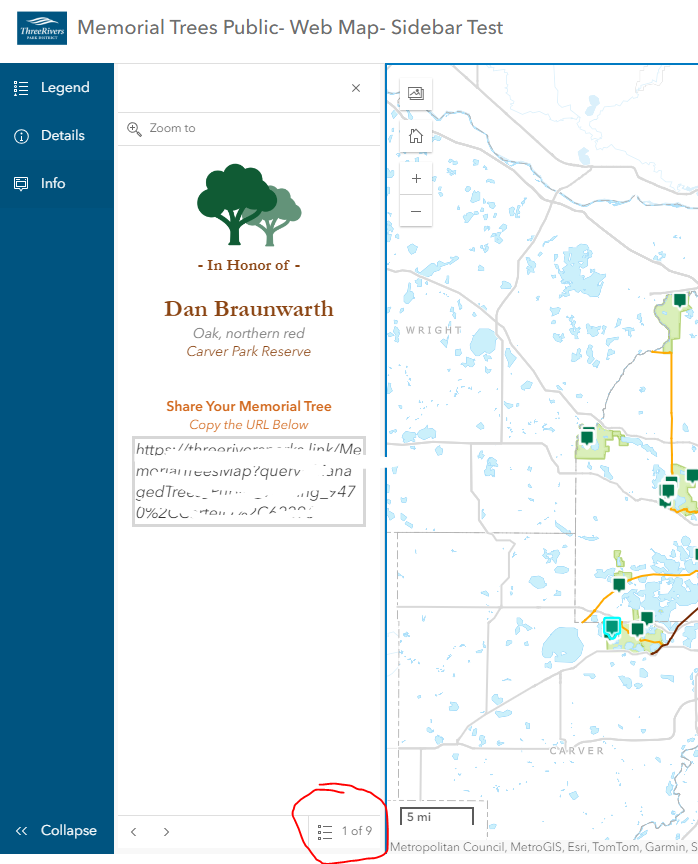Screen dimensions: 698x864
Task: Click the Copy the URL Below text
Action: point(249,425)
